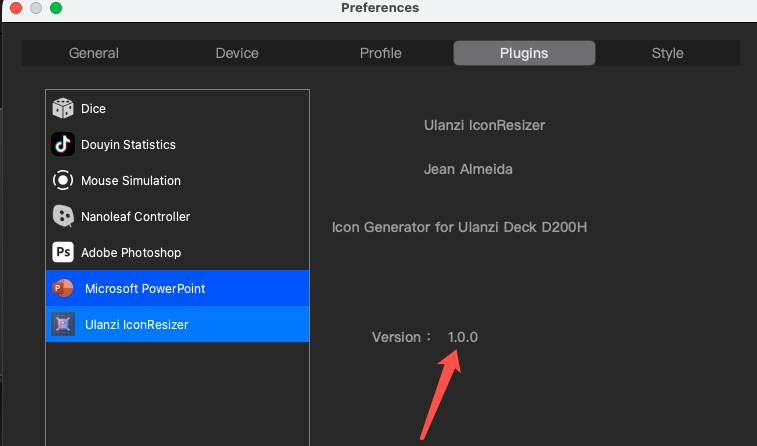Close the Preferences window

coord(16,8)
